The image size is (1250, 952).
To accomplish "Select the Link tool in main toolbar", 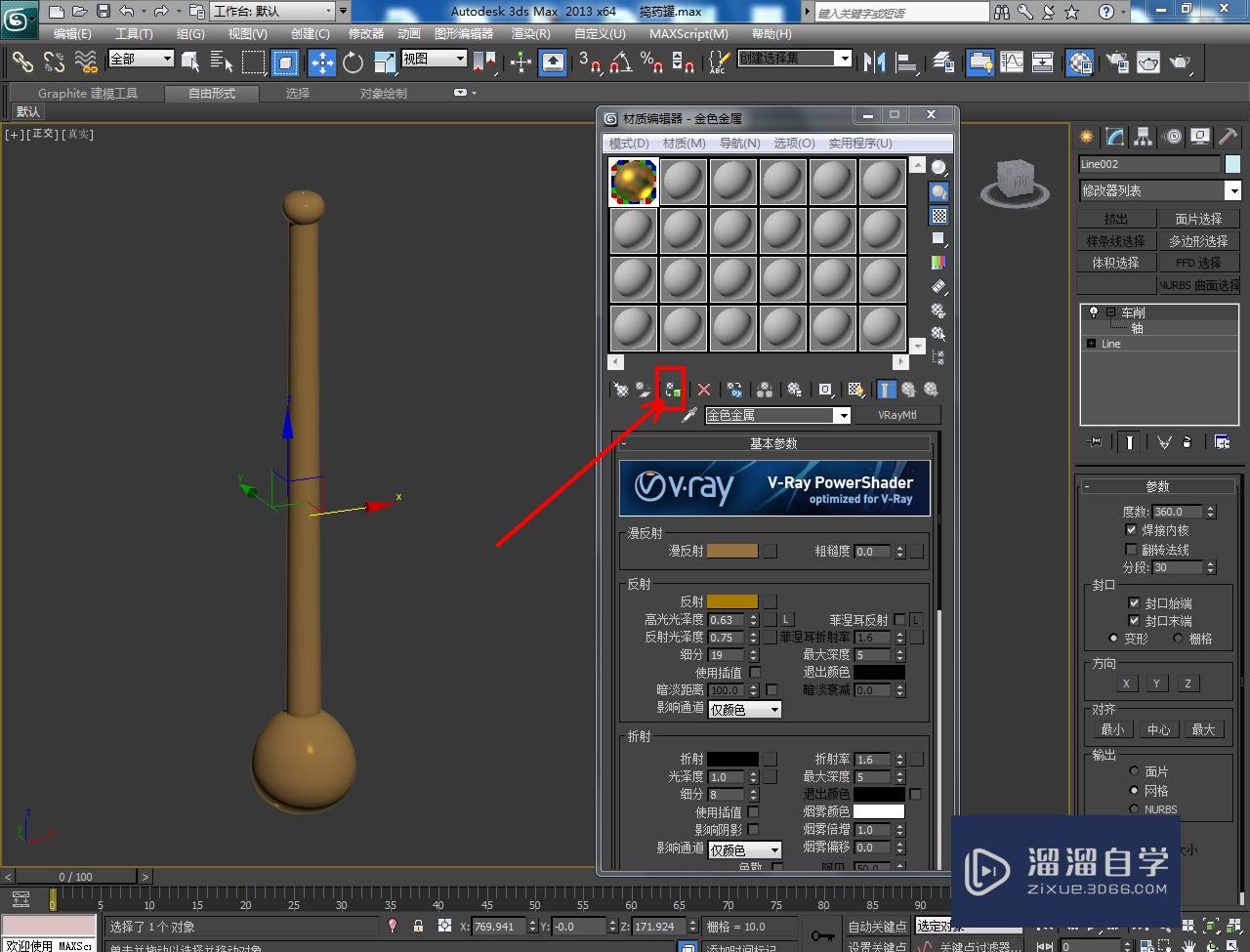I will pyautogui.click(x=21, y=62).
